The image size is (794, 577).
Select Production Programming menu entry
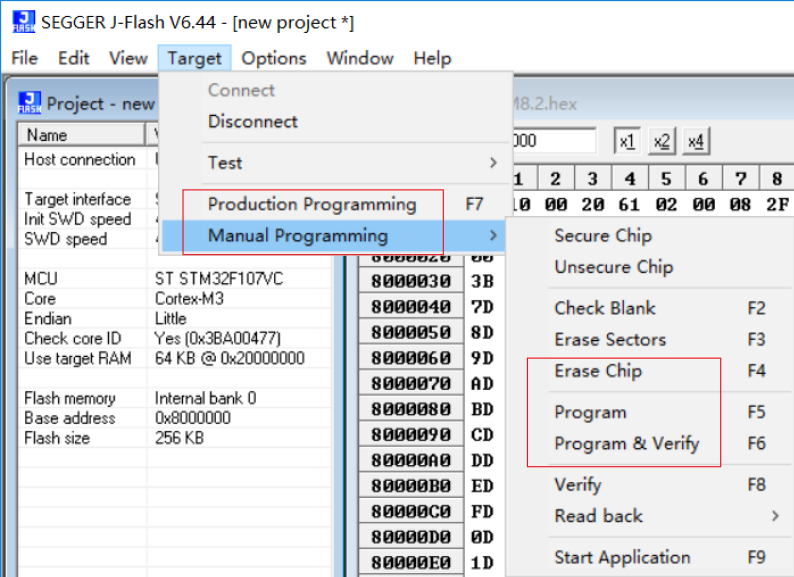click(335, 204)
